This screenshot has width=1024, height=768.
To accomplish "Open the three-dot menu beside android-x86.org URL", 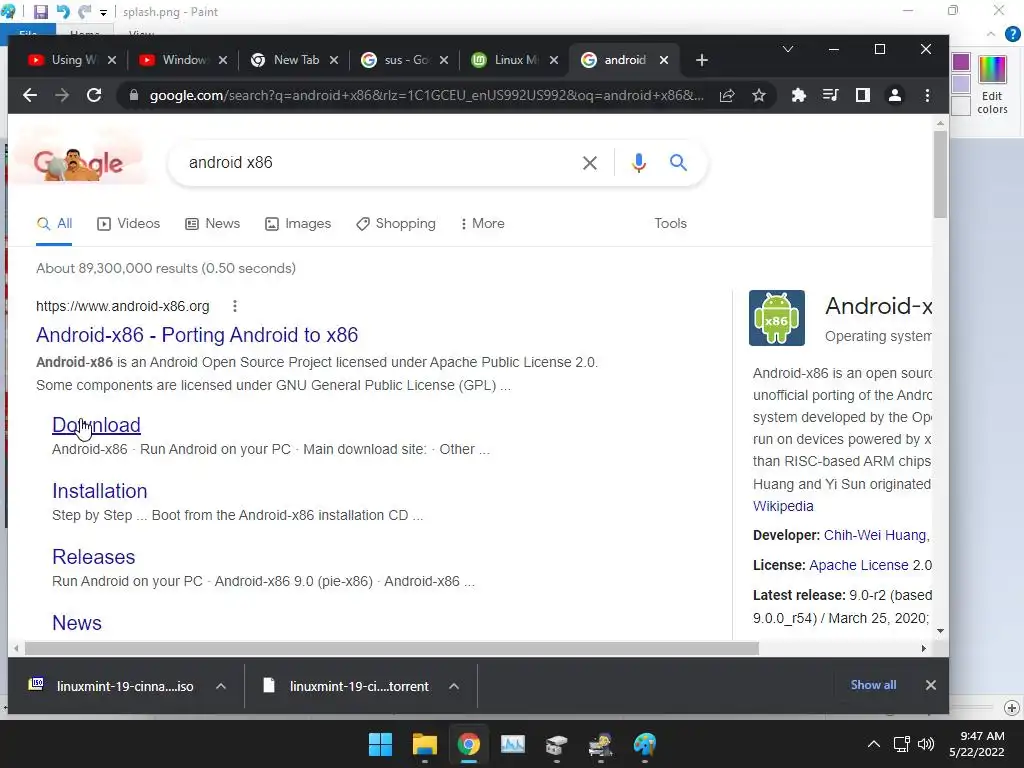I will [234, 306].
